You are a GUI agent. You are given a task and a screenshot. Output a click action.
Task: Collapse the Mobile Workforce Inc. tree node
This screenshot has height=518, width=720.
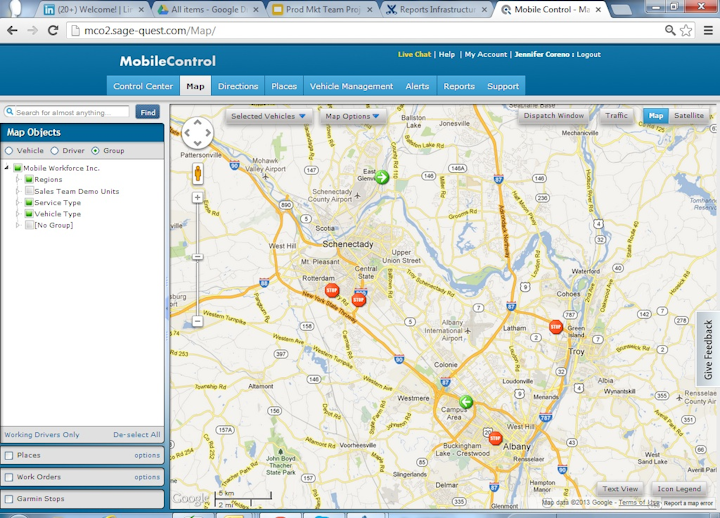[x=7, y=168]
